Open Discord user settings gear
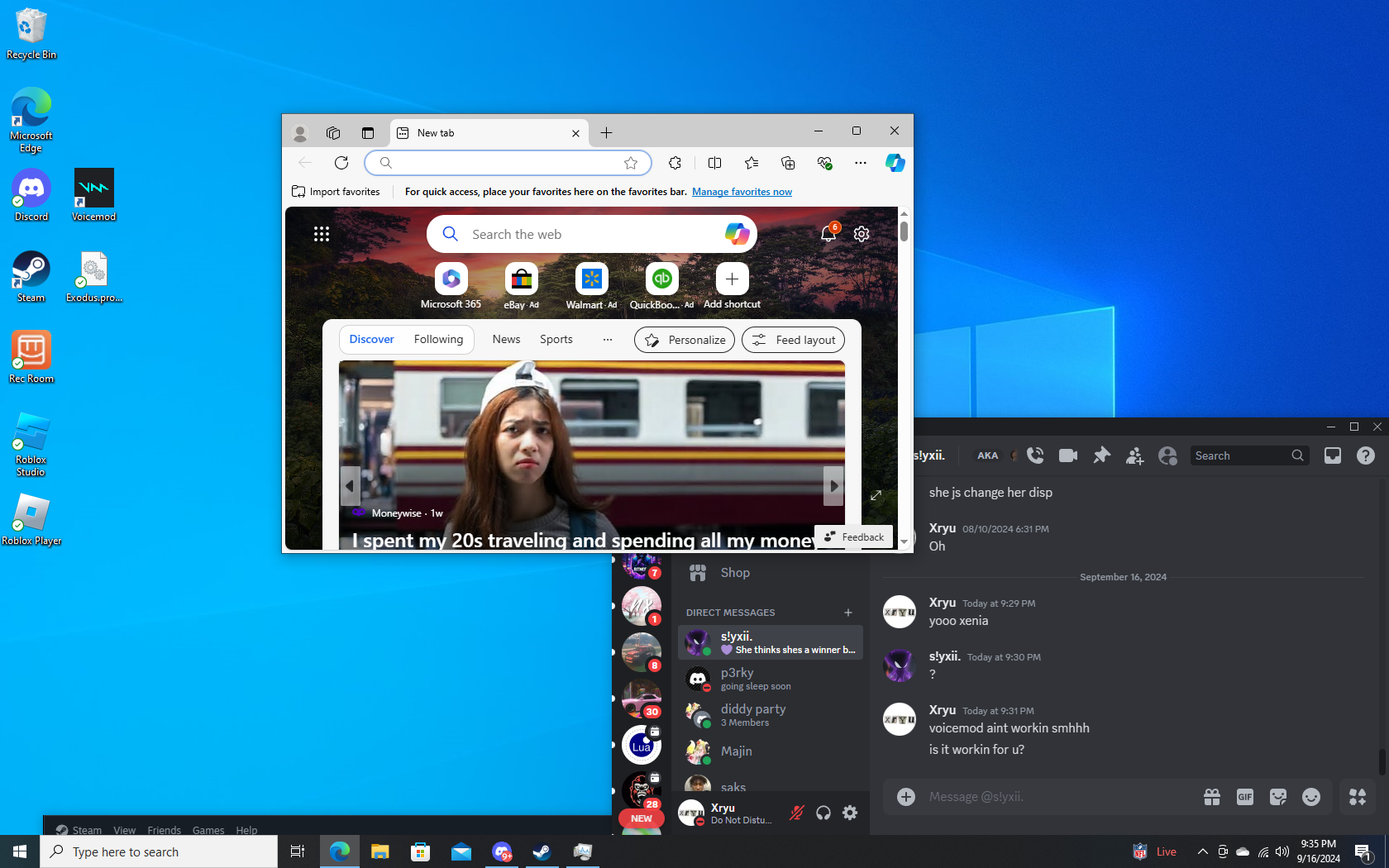This screenshot has height=868, width=1389. pyautogui.click(x=850, y=813)
